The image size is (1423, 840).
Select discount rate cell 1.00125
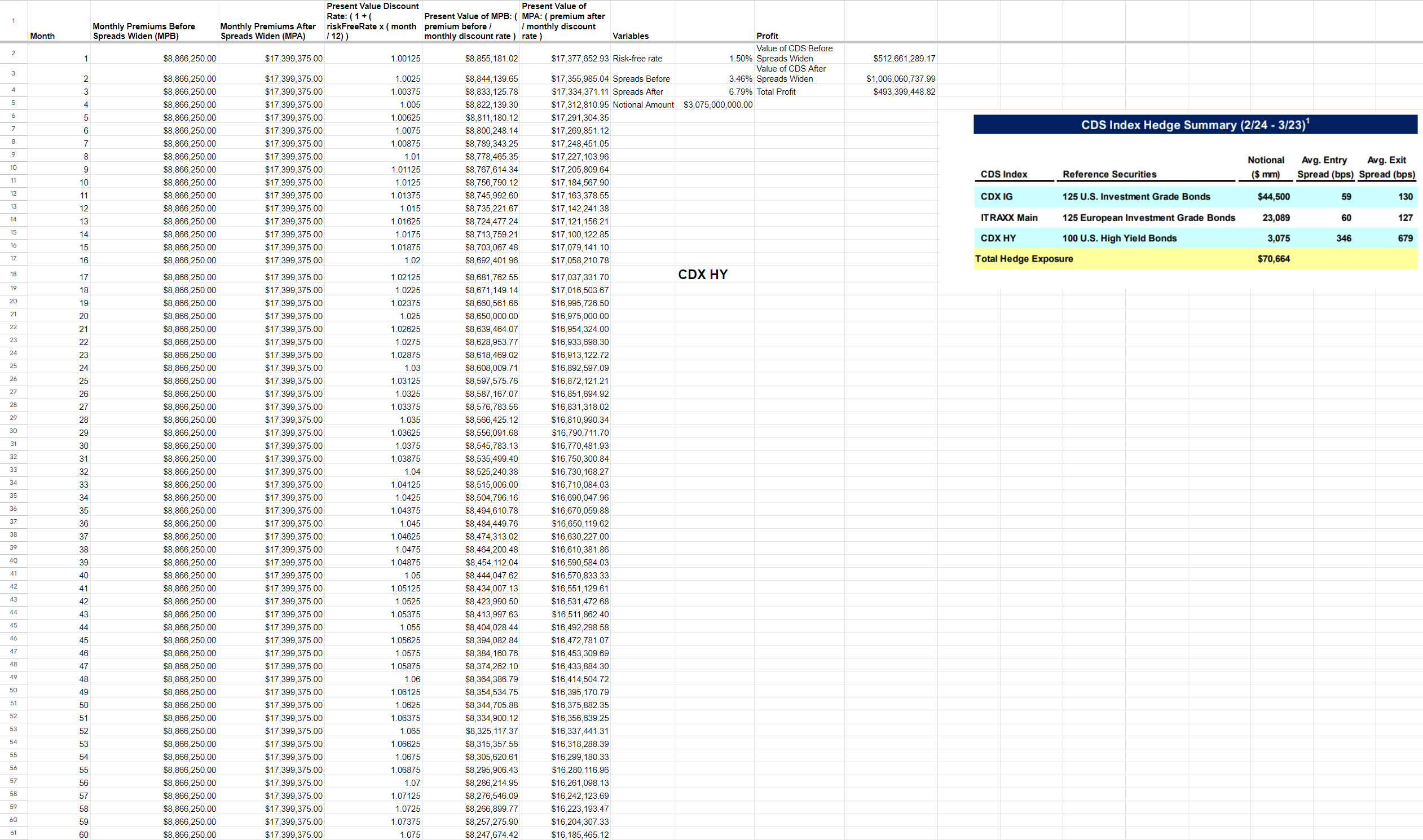click(373, 54)
